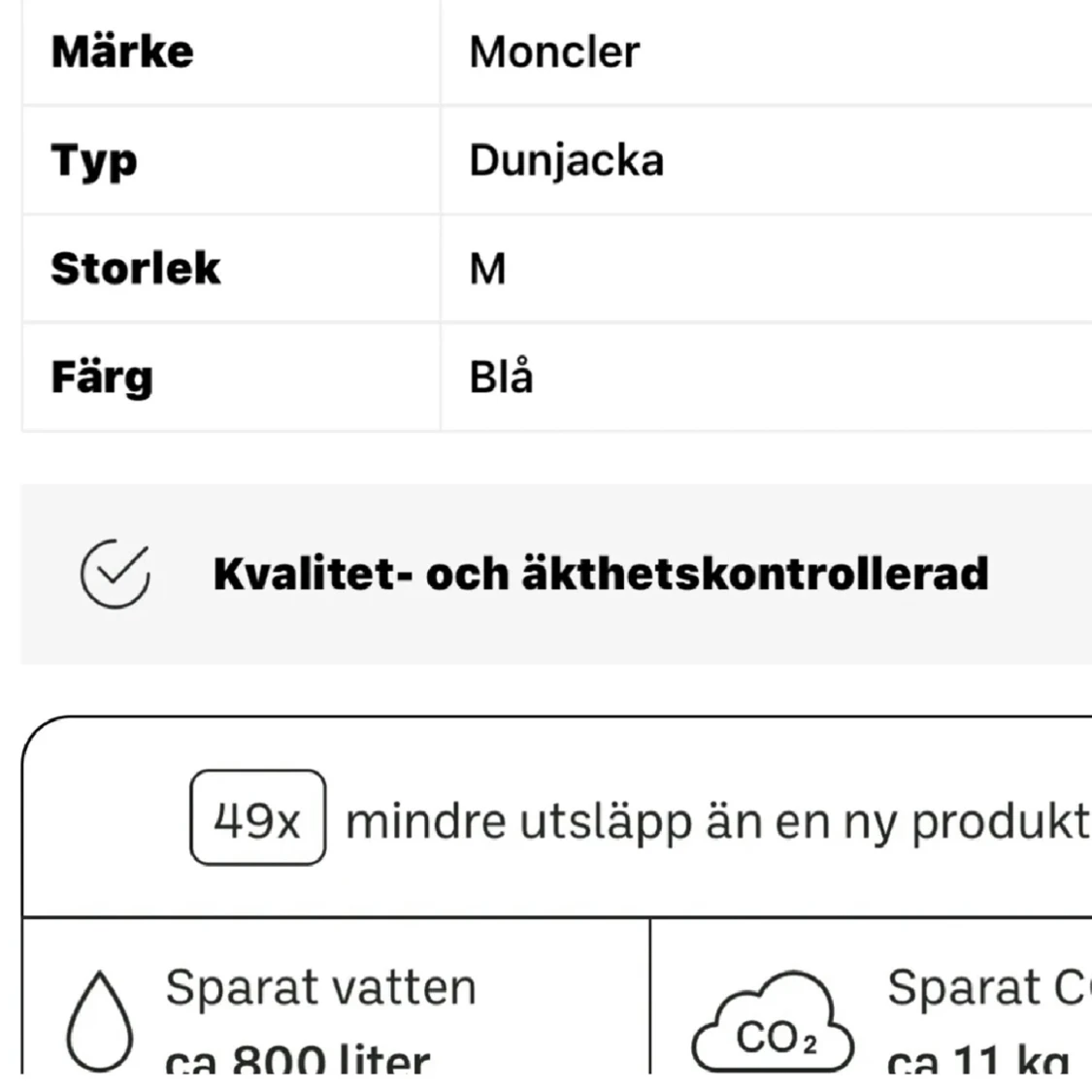This screenshot has height=1092, width=1092.
Task: Click the 'ca 11 kg' CO₂ amount
Action: 977,1060
